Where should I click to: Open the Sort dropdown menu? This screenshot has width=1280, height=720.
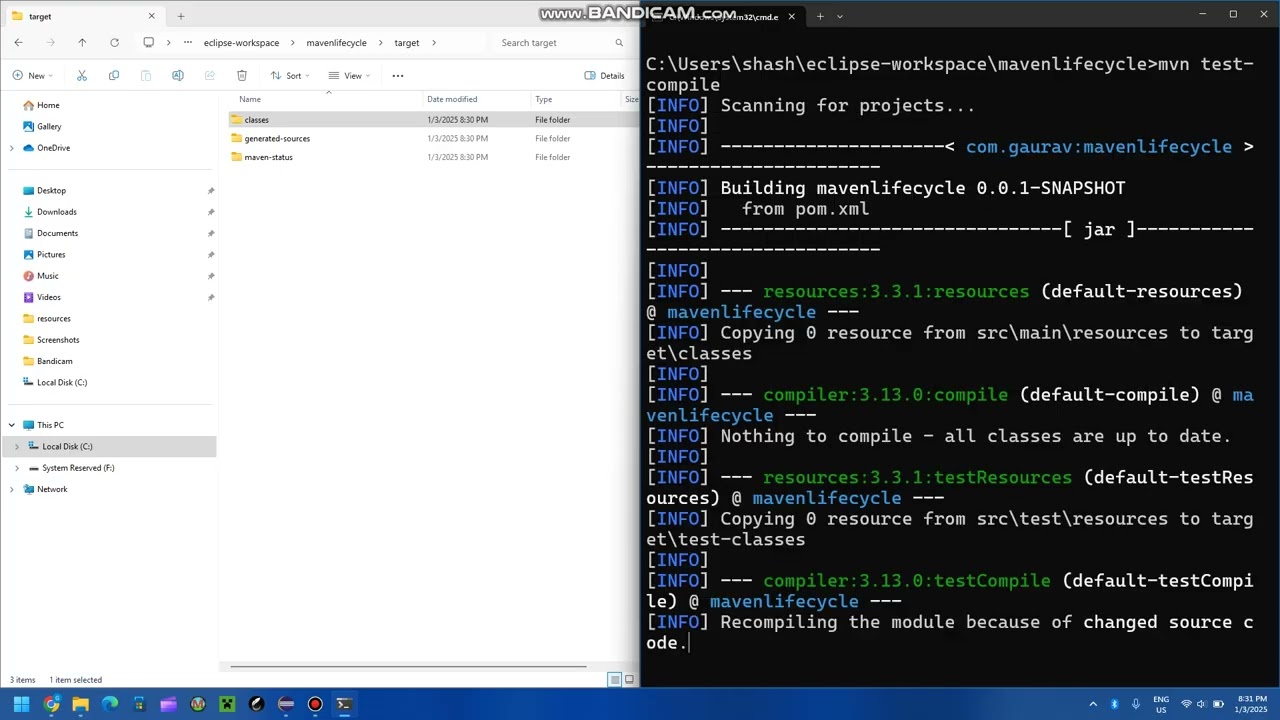tap(290, 76)
